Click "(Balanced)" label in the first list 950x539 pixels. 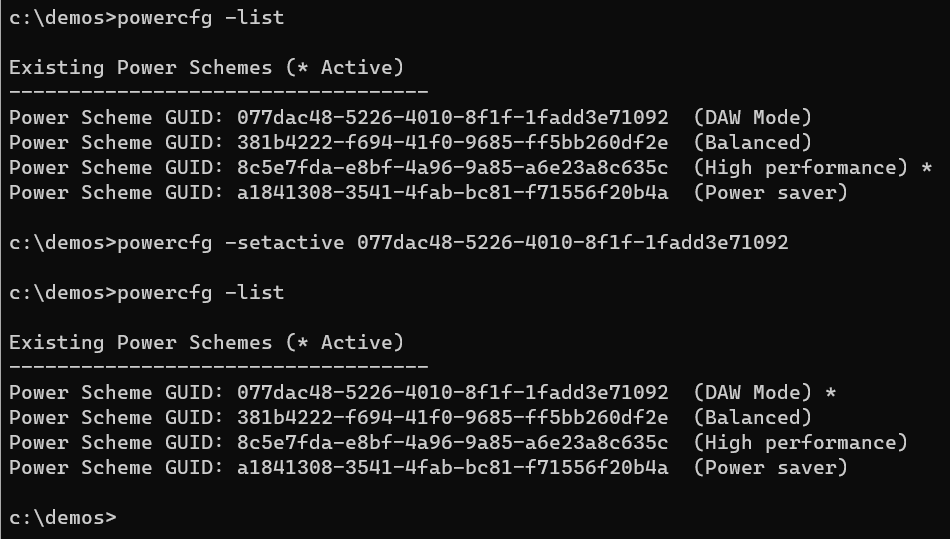(x=752, y=142)
